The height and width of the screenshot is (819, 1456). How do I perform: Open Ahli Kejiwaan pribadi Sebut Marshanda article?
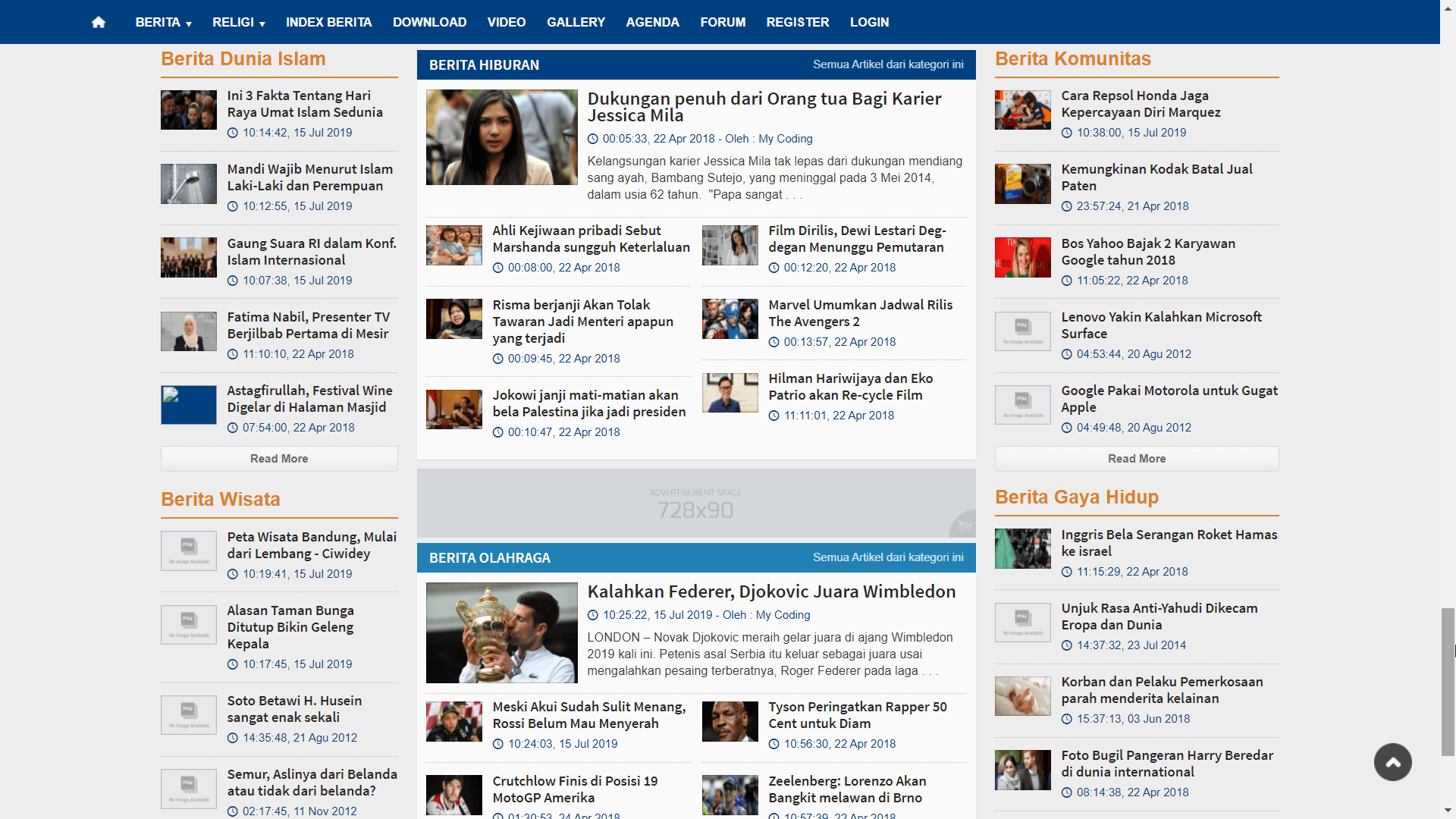(x=591, y=239)
